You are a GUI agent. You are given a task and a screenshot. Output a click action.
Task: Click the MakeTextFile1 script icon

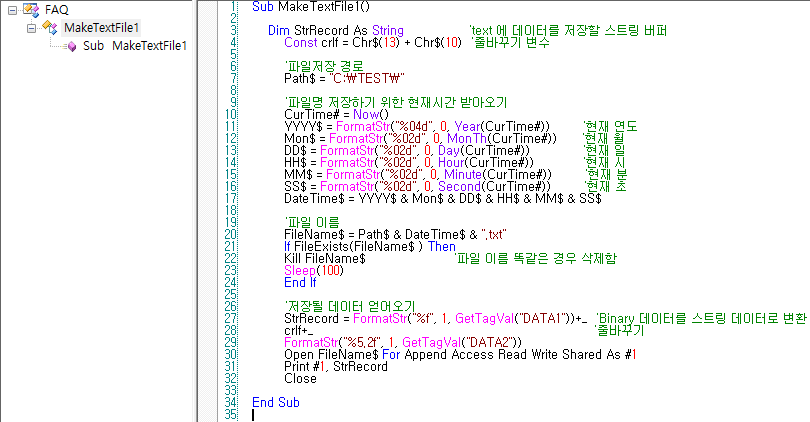click(x=50, y=27)
